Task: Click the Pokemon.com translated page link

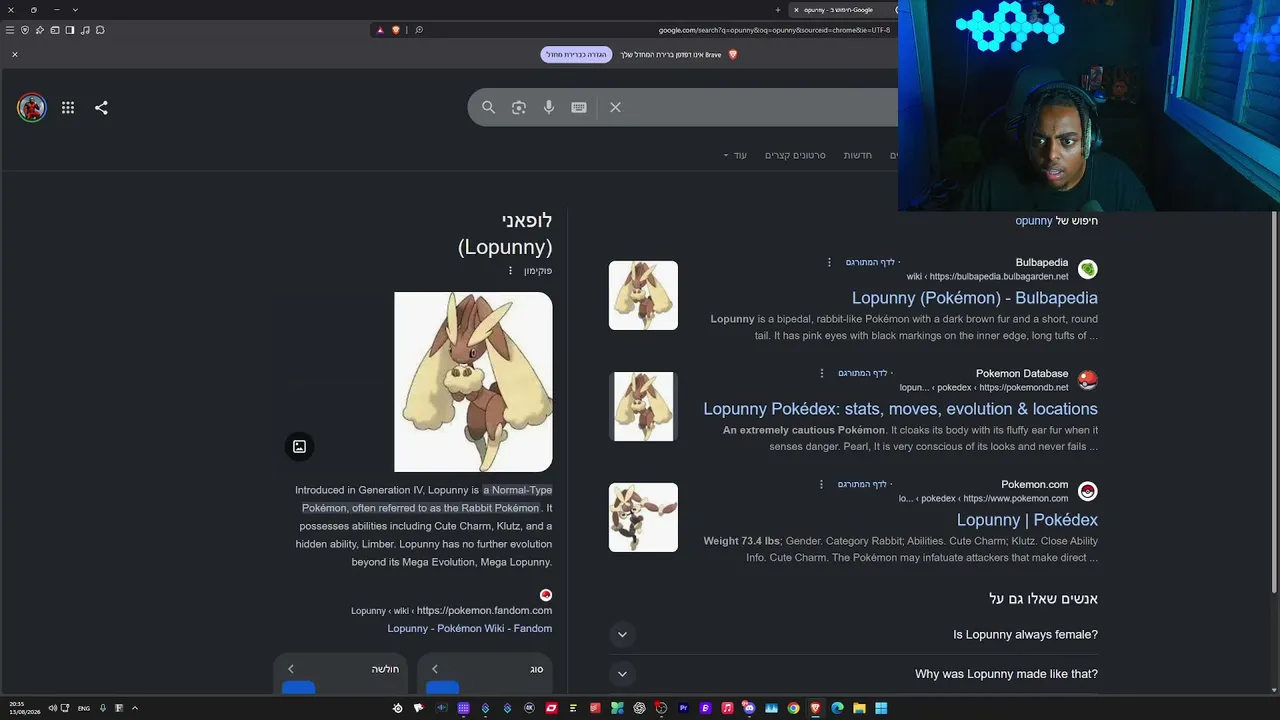Action: [x=863, y=485]
